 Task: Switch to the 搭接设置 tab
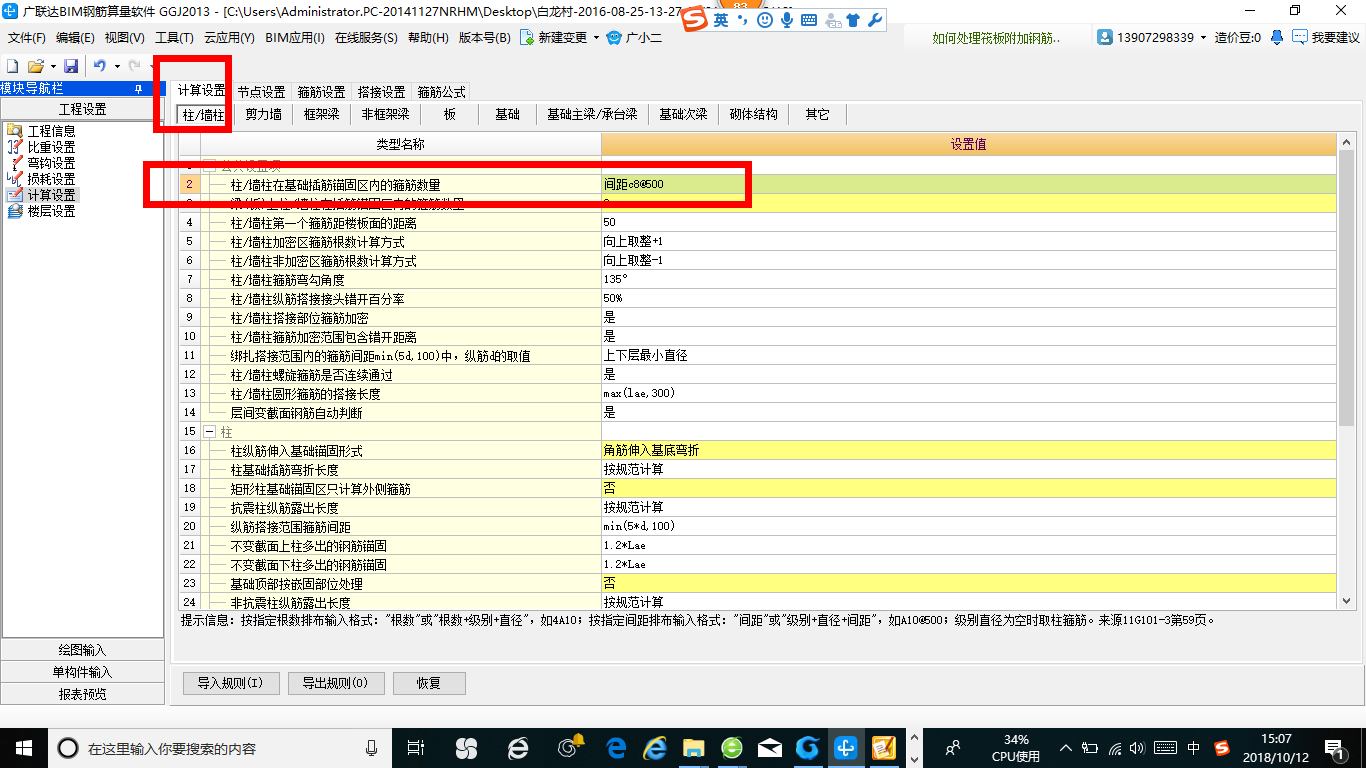point(382,92)
